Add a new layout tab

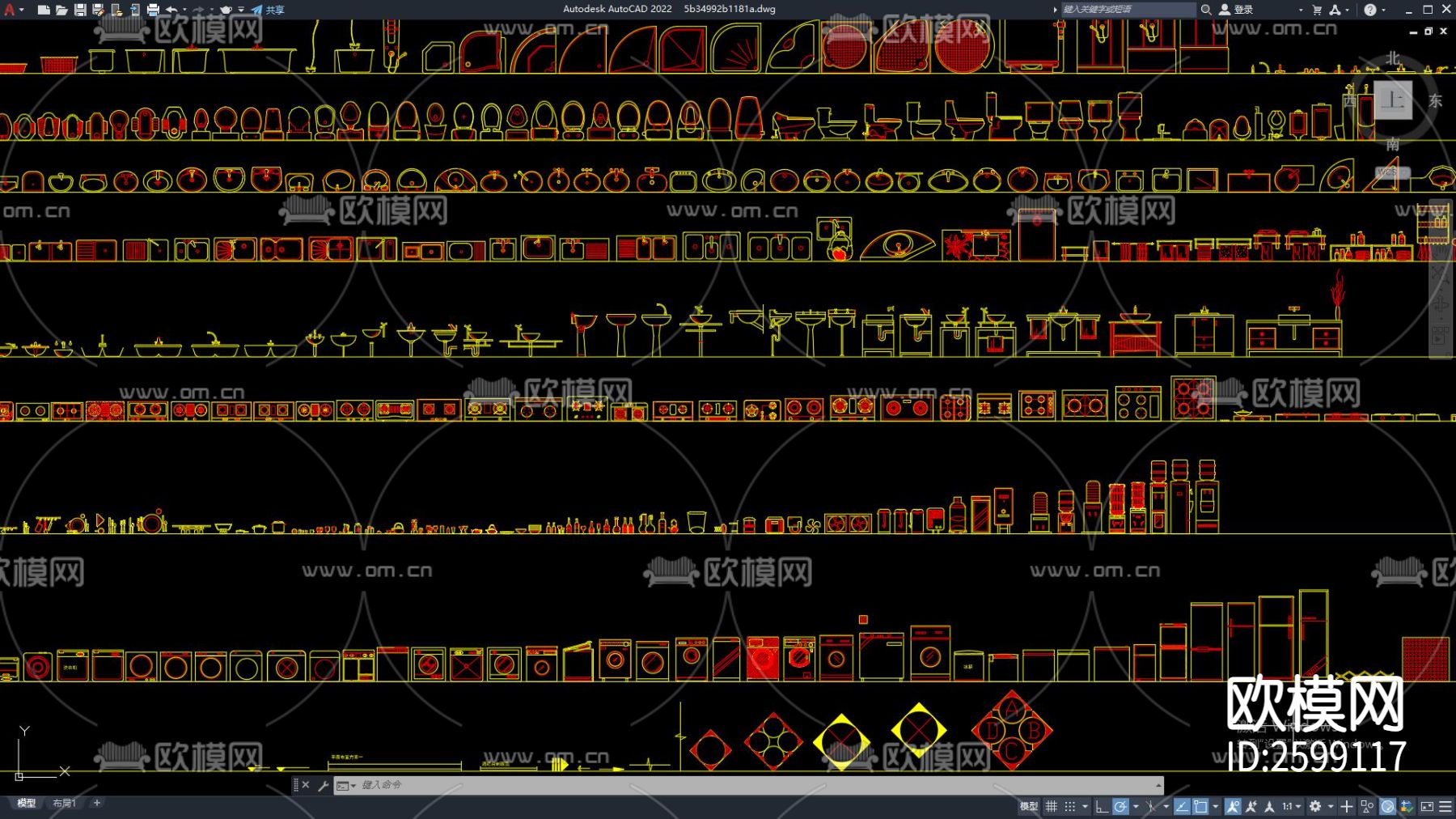tap(97, 804)
